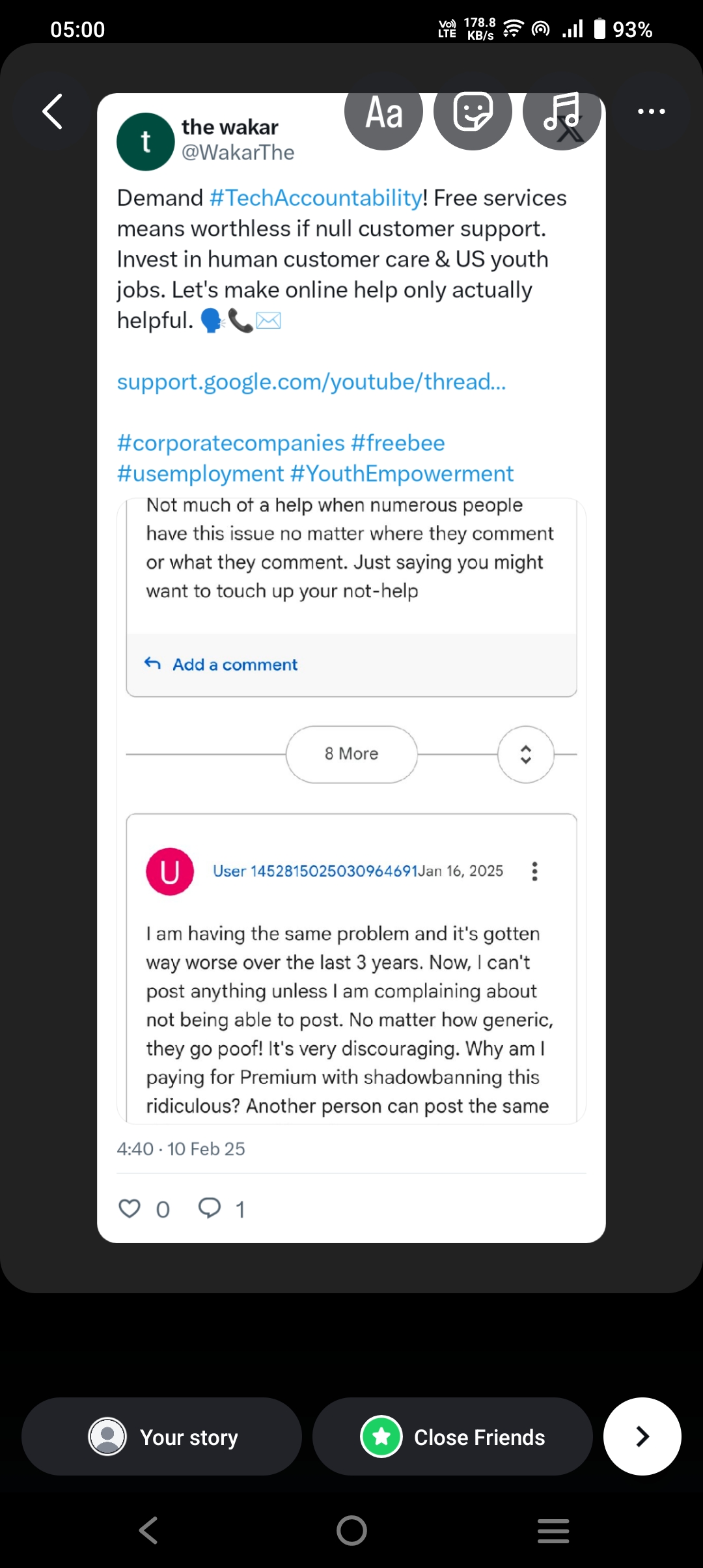Share to Close Friends

[x=452, y=1436]
